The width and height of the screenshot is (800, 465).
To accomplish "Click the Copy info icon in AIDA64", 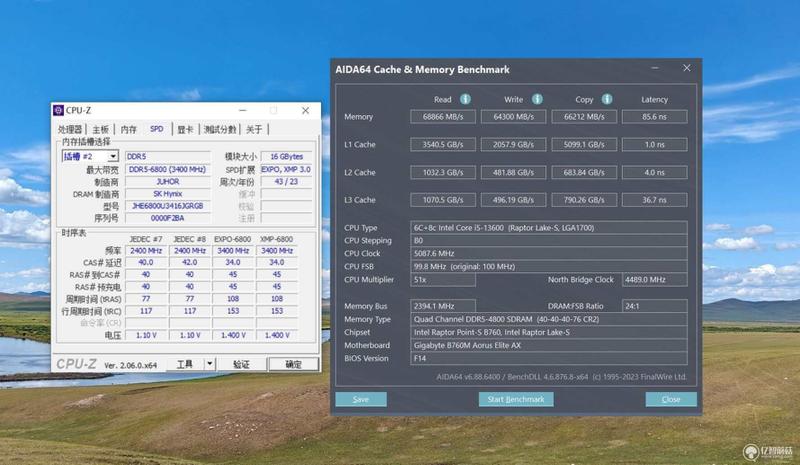I will [x=607, y=99].
